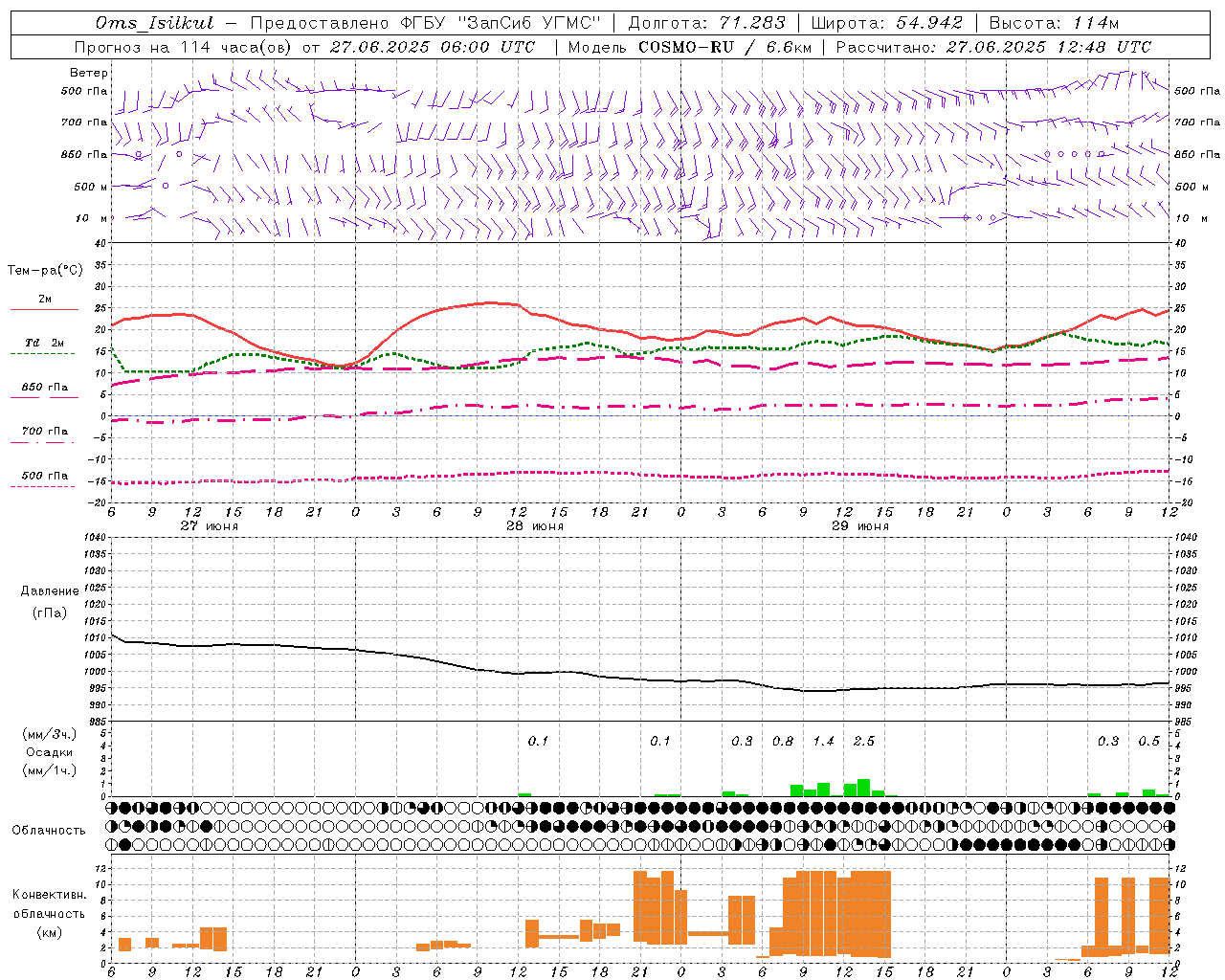Click the 700 гПа temperature legend line
This screenshot has height=980, width=1225.
coord(42,443)
